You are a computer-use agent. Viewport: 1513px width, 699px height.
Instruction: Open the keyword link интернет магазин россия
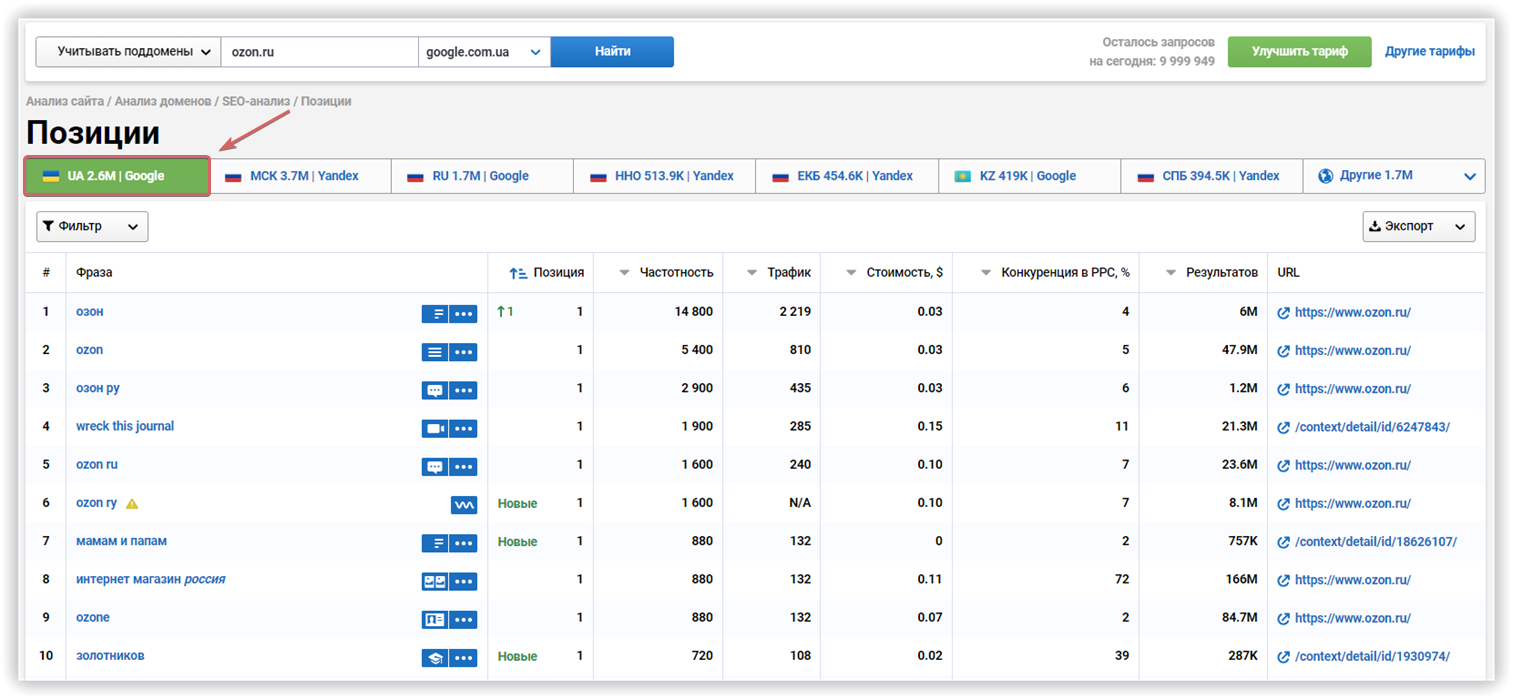click(151, 580)
